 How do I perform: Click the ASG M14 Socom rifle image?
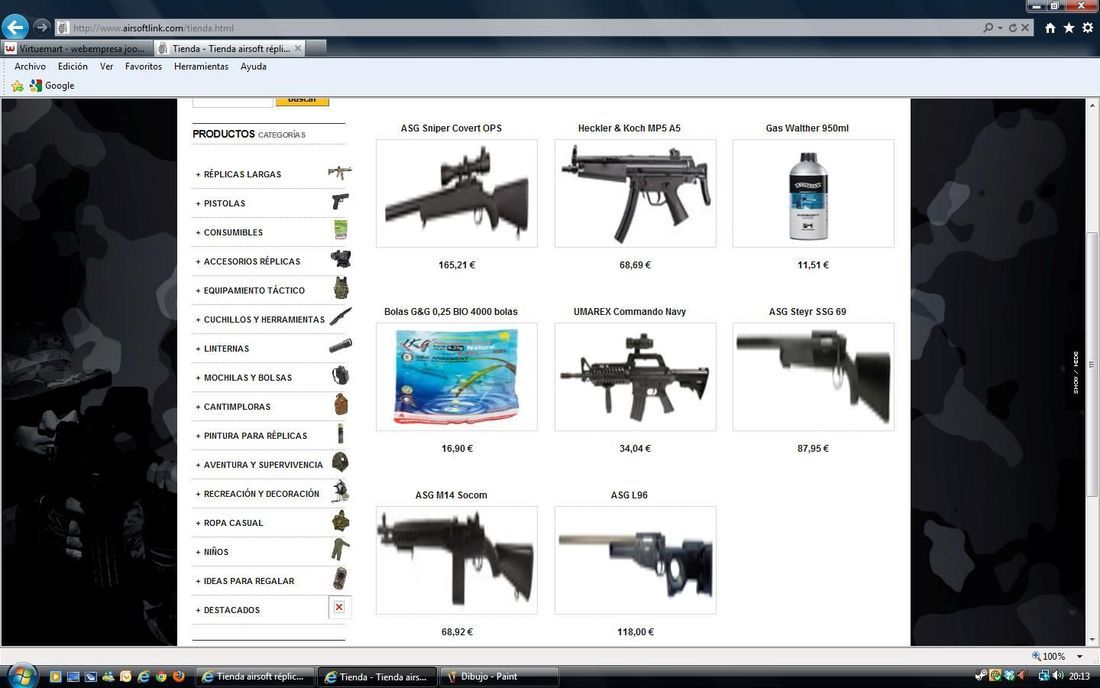click(457, 560)
